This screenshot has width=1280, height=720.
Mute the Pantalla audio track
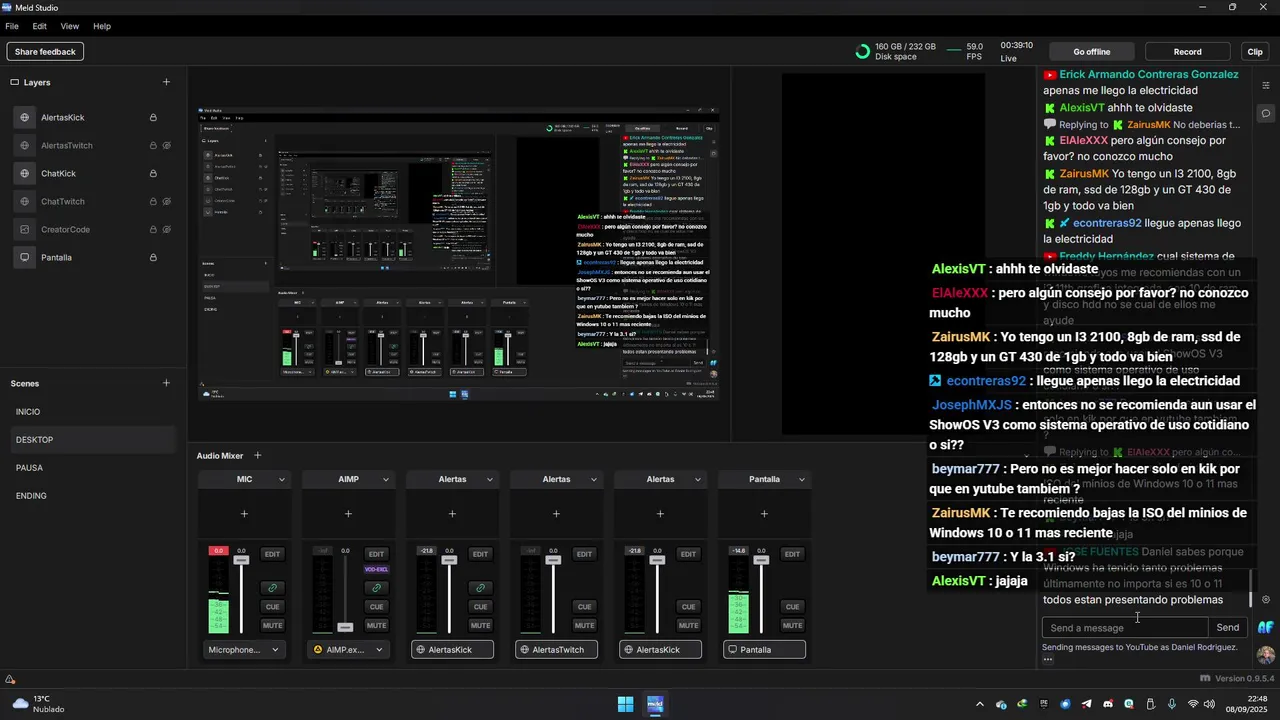(x=792, y=625)
